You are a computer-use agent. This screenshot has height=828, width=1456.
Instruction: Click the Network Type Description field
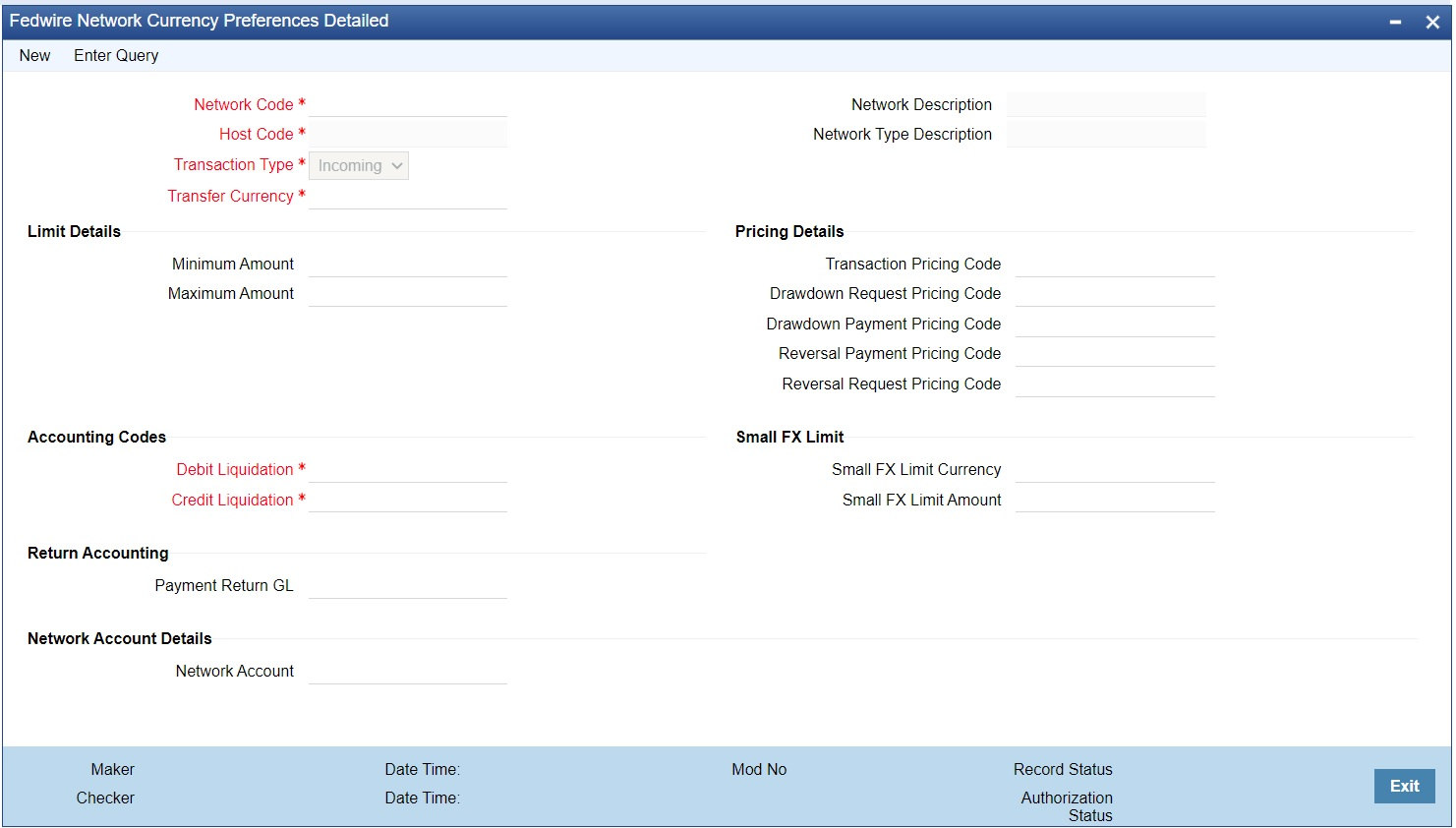tap(1106, 135)
